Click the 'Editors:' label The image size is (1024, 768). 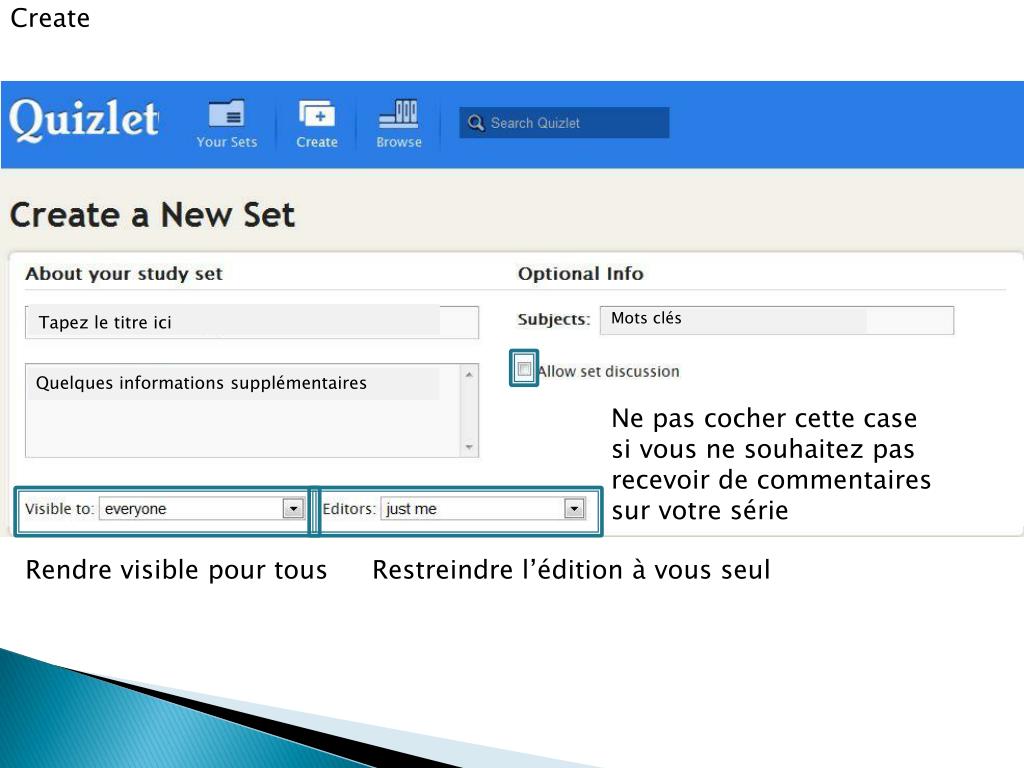[349, 509]
